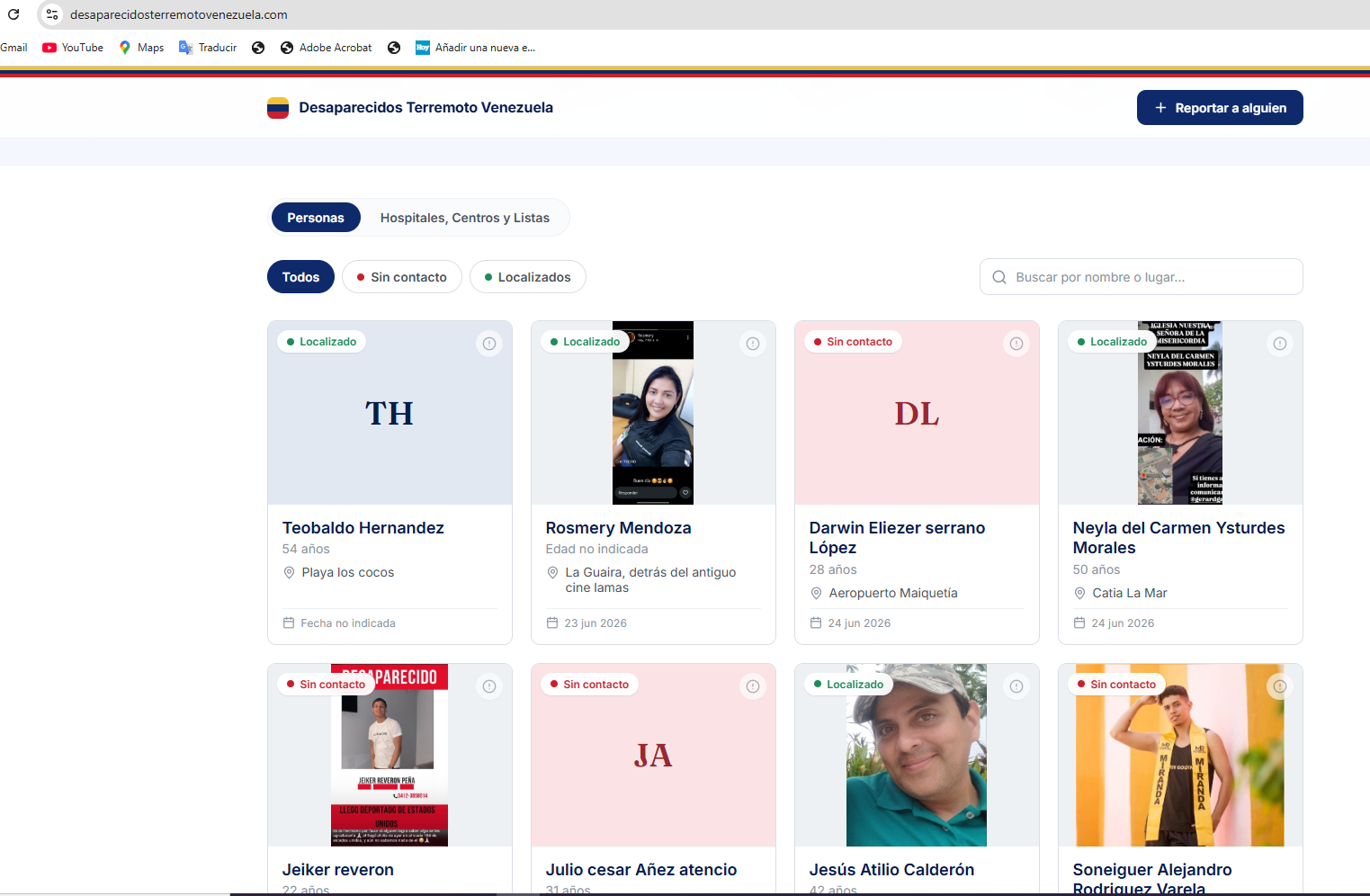
Task: Click the report icon on Rosmery Mendoza card
Action: point(753,344)
